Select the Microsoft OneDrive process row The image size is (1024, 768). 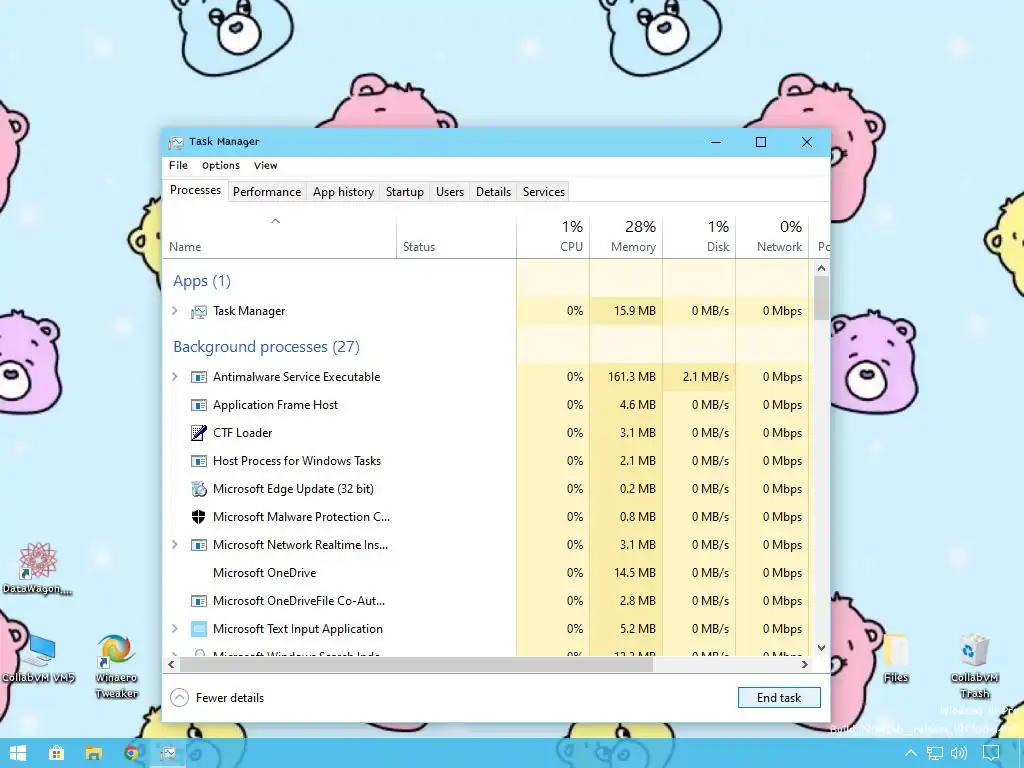click(486, 573)
